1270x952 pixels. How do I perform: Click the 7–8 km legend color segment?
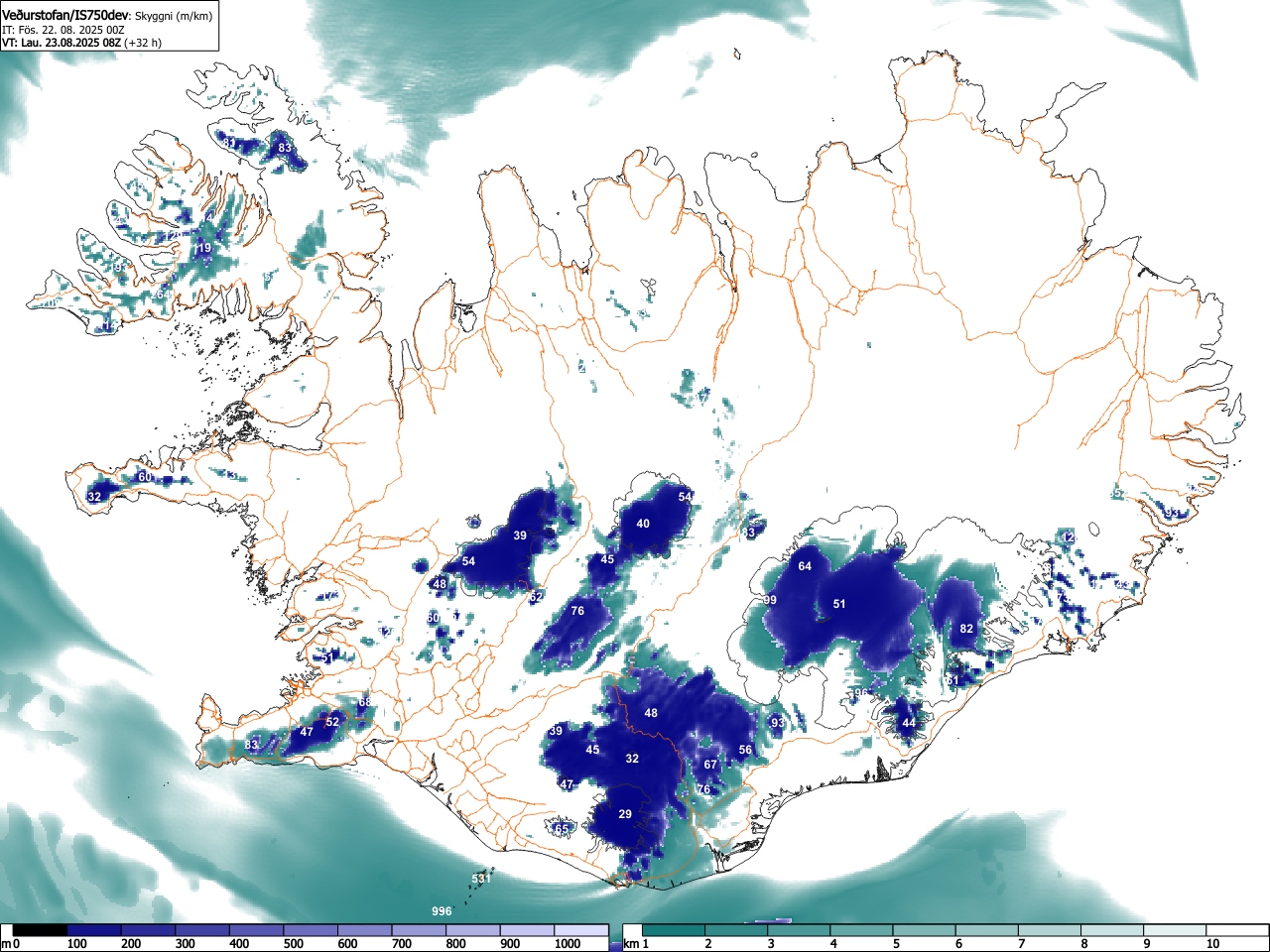pos(1052,930)
